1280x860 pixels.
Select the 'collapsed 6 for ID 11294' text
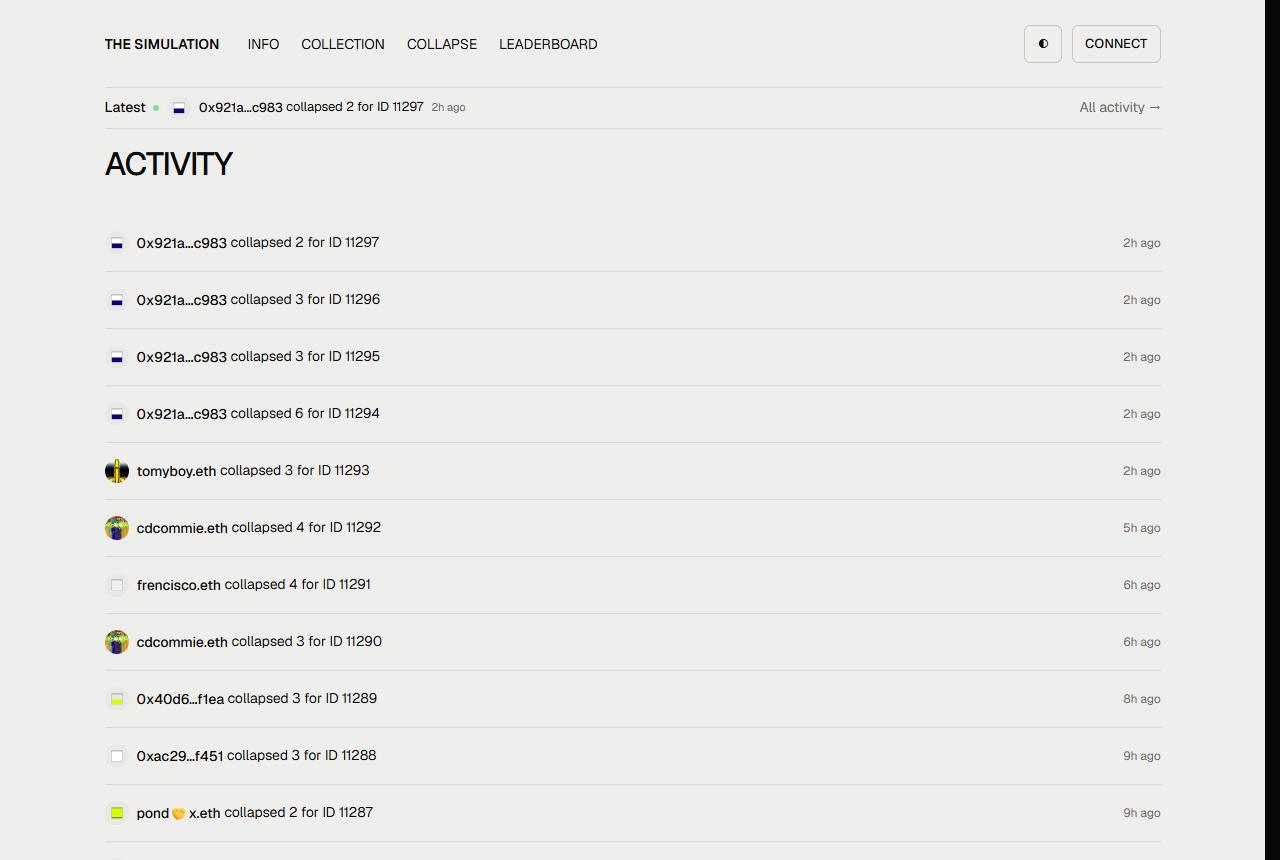[x=305, y=413]
